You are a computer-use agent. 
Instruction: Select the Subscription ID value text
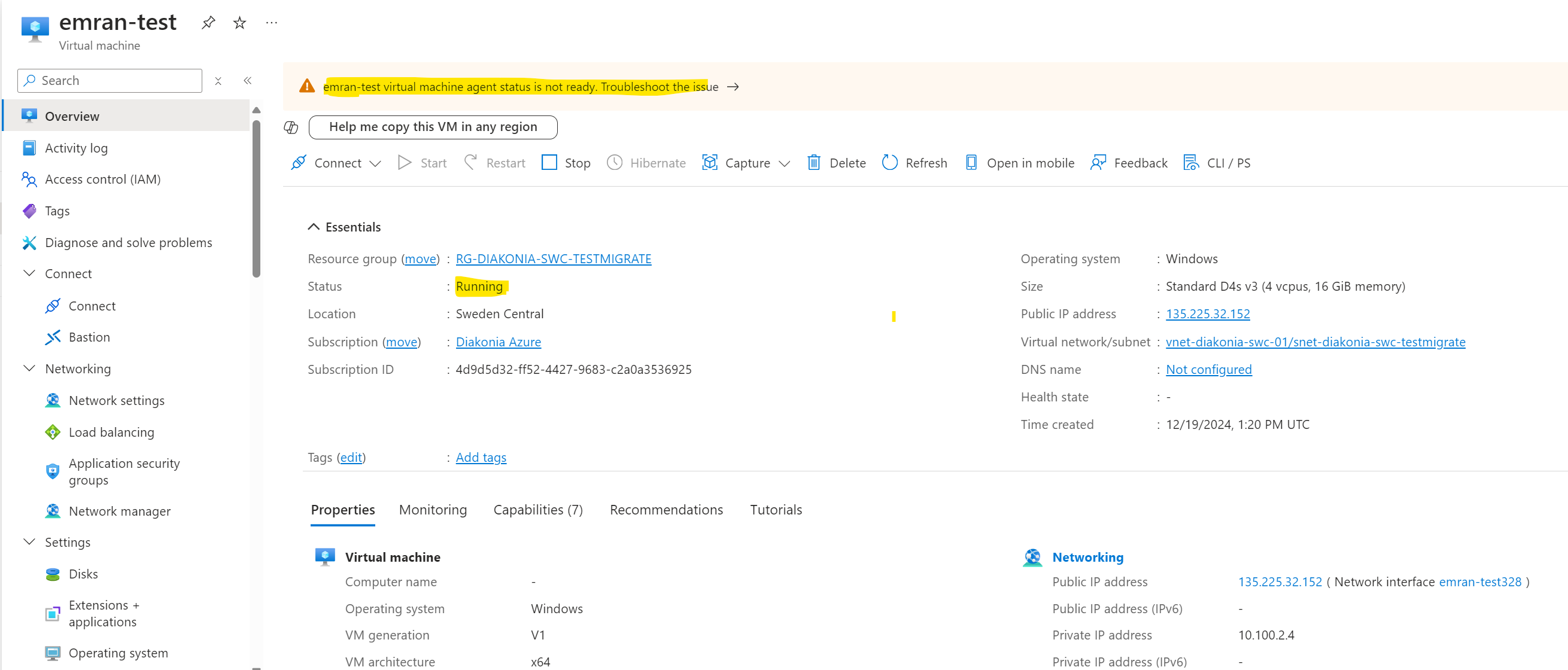[x=573, y=369]
